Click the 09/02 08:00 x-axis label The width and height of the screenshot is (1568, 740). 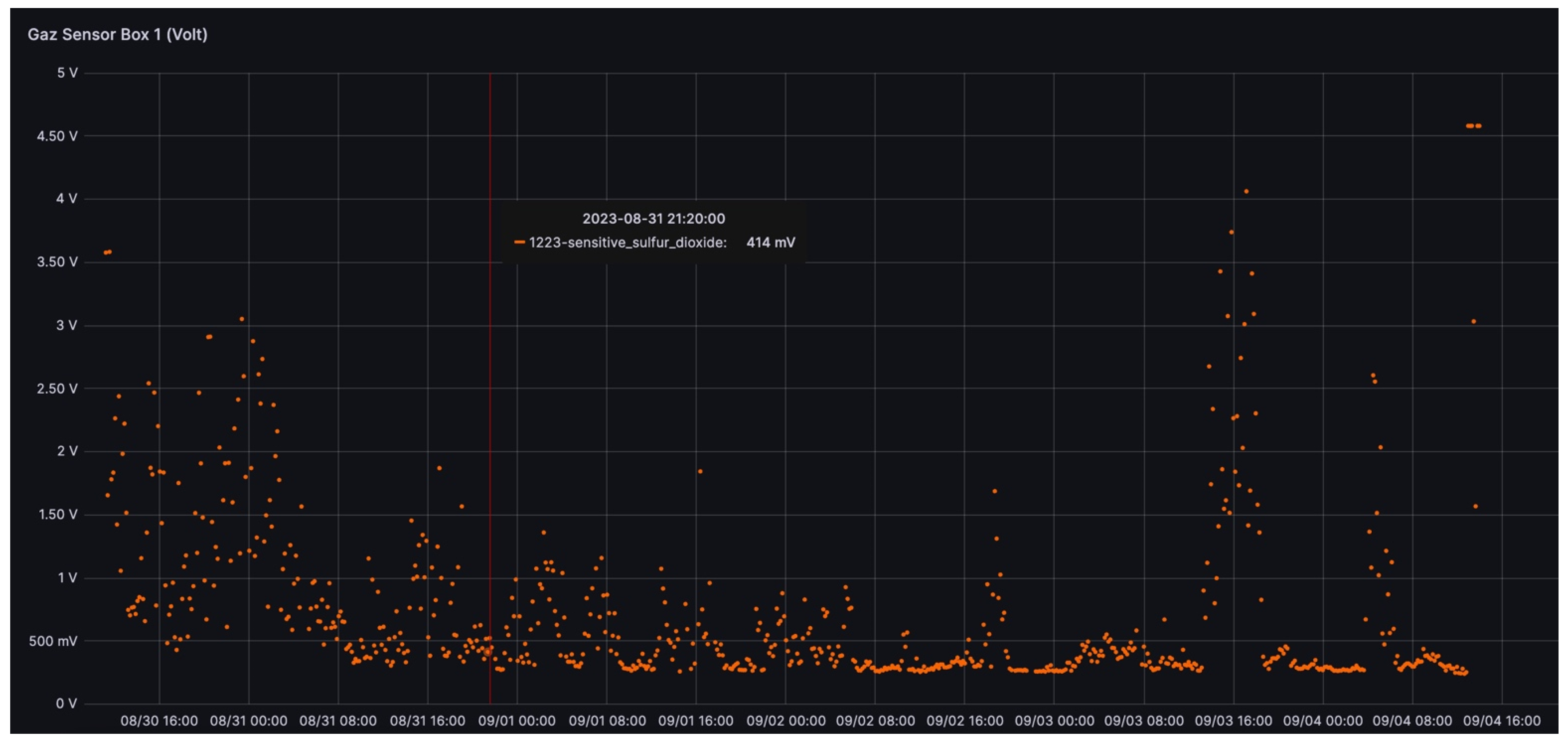click(x=875, y=721)
